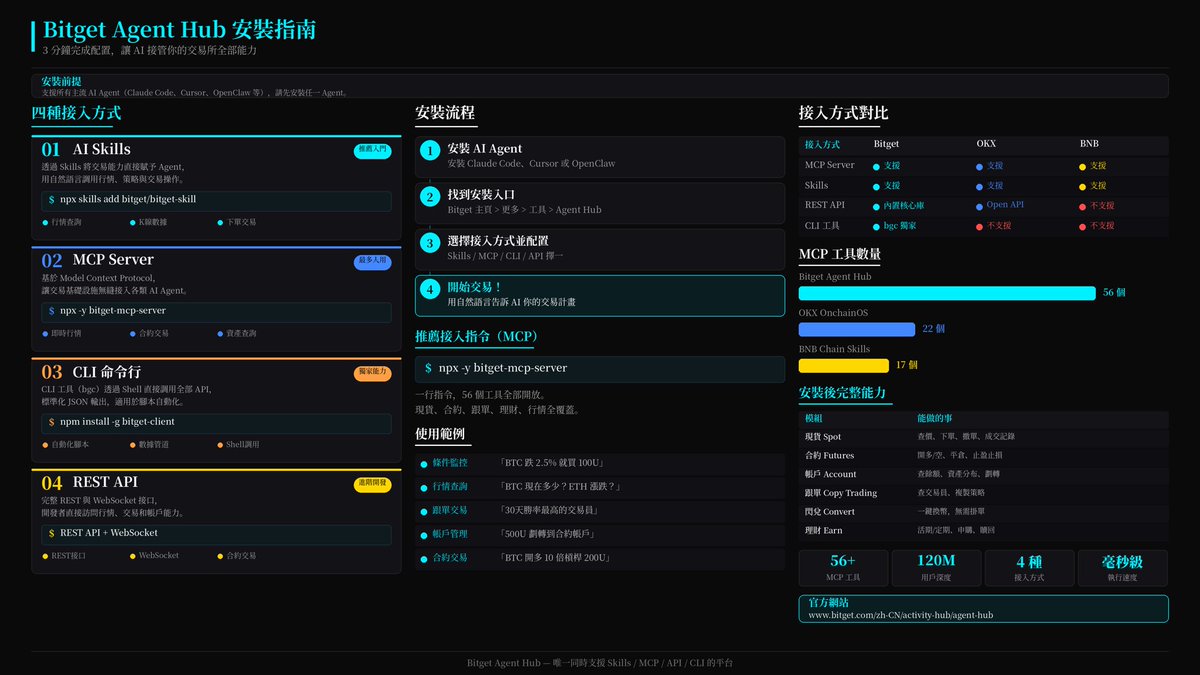Image resolution: width=1200 pixels, height=675 pixels.
Task: Click the 'AI Skills' card heading
Action: coord(102,149)
